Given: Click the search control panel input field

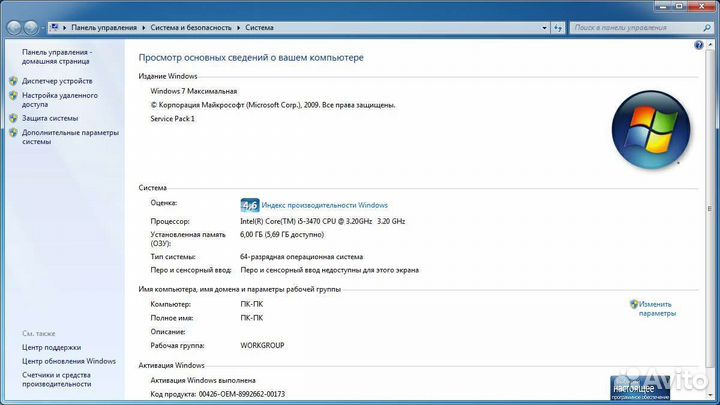Looking at the screenshot, I should point(636,28).
